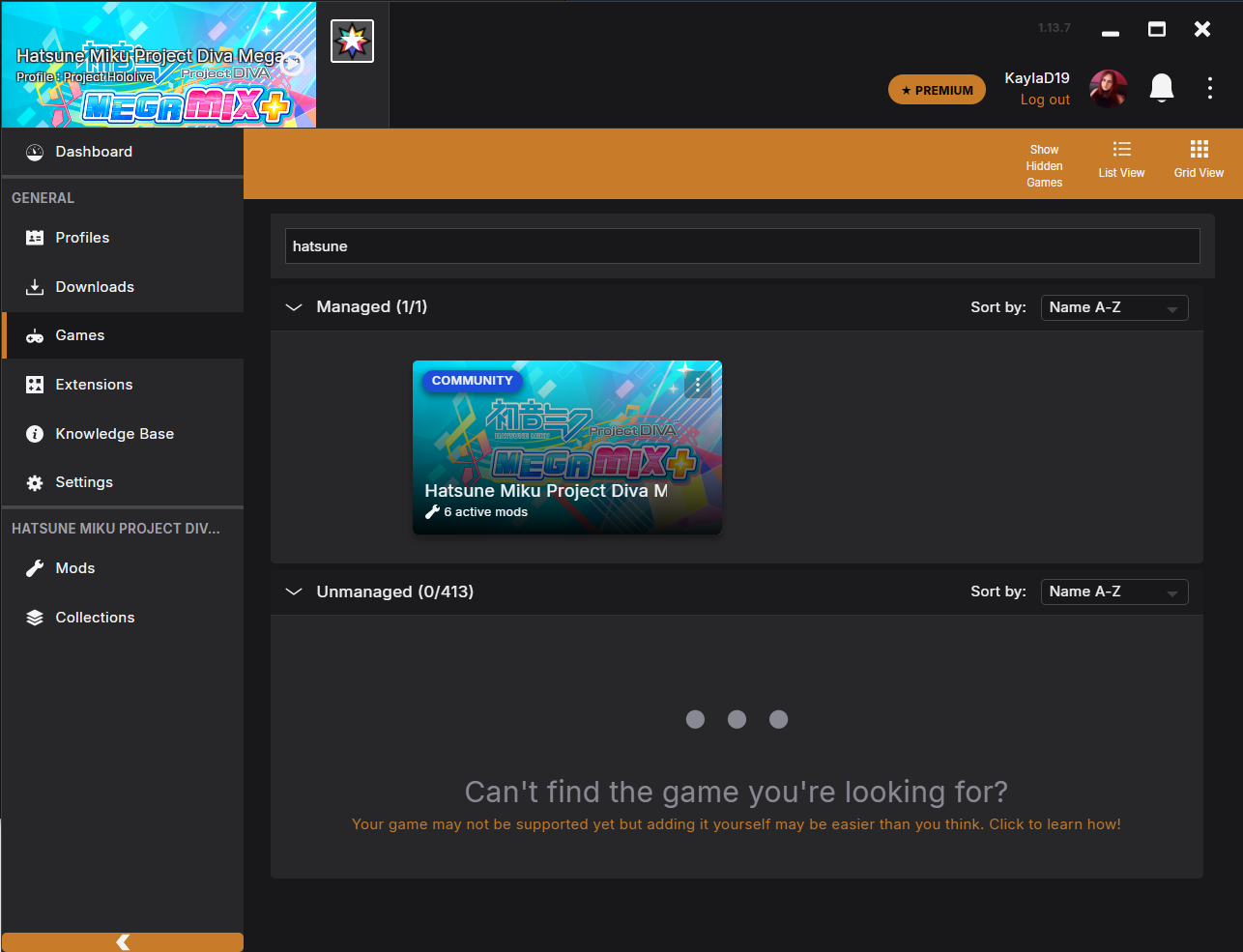1243x952 pixels.
Task: Open Collections in the sidebar
Action: [x=123, y=618]
